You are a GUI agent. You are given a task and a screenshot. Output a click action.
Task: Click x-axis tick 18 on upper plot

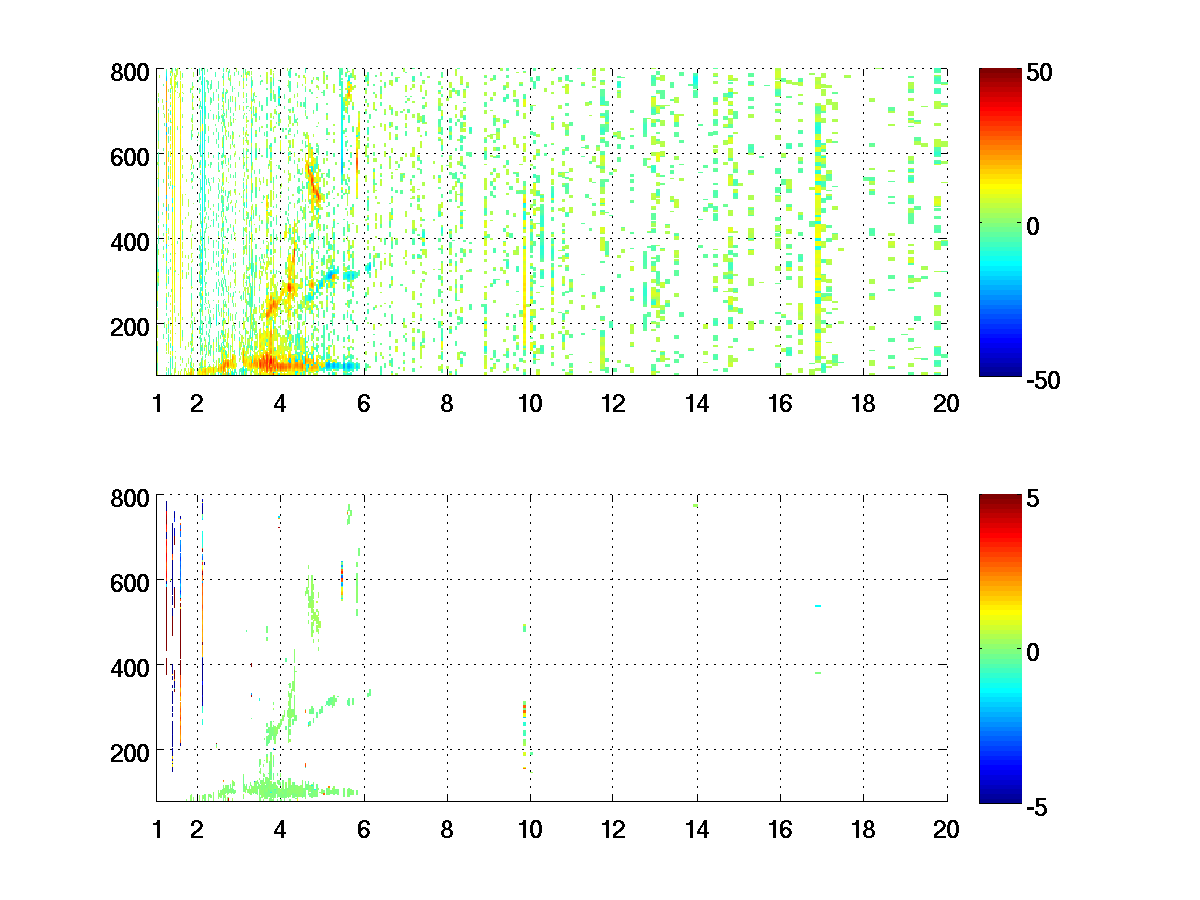point(863,404)
